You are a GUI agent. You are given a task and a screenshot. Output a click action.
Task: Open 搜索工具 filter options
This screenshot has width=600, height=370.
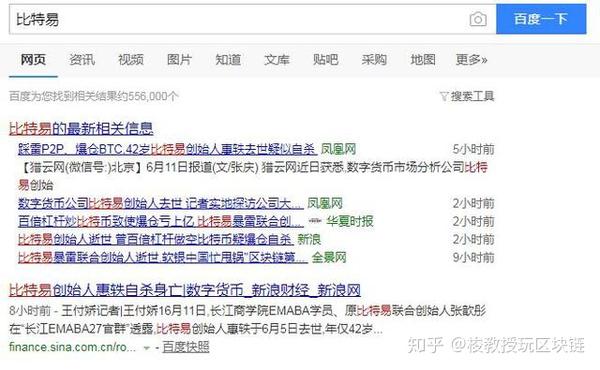pos(467,96)
